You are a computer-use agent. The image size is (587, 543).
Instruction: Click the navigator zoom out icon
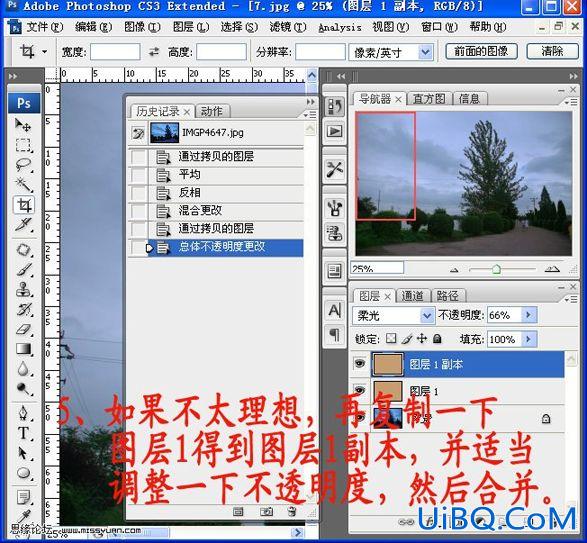454,270
